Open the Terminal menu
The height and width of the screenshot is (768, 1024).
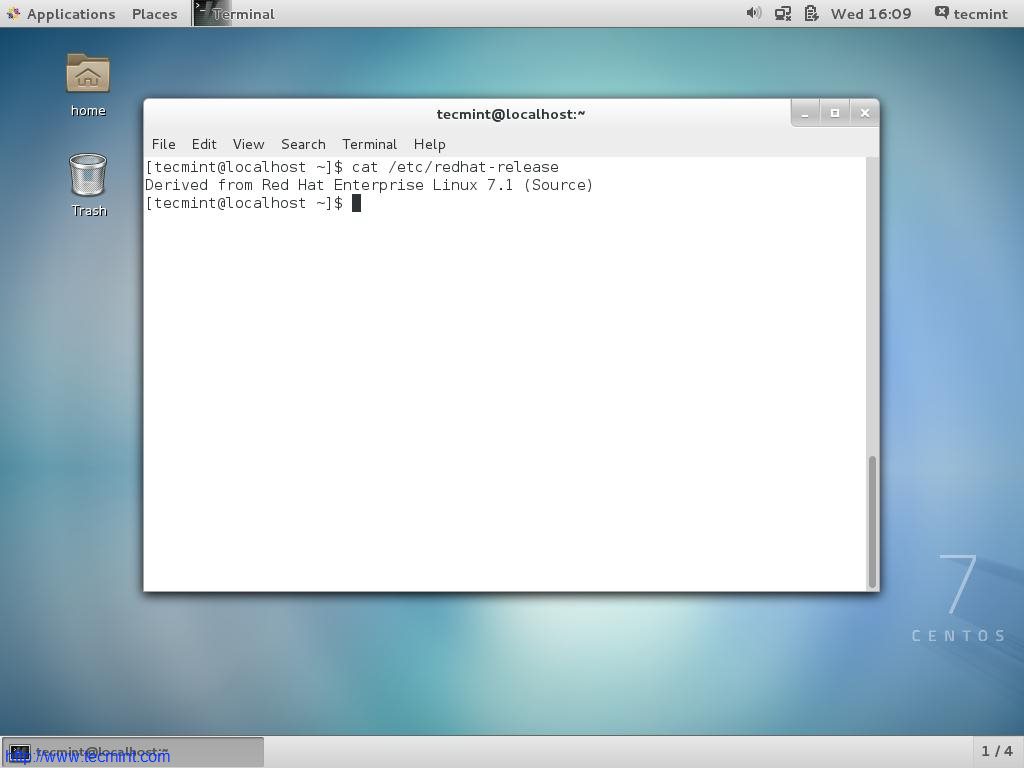(369, 144)
